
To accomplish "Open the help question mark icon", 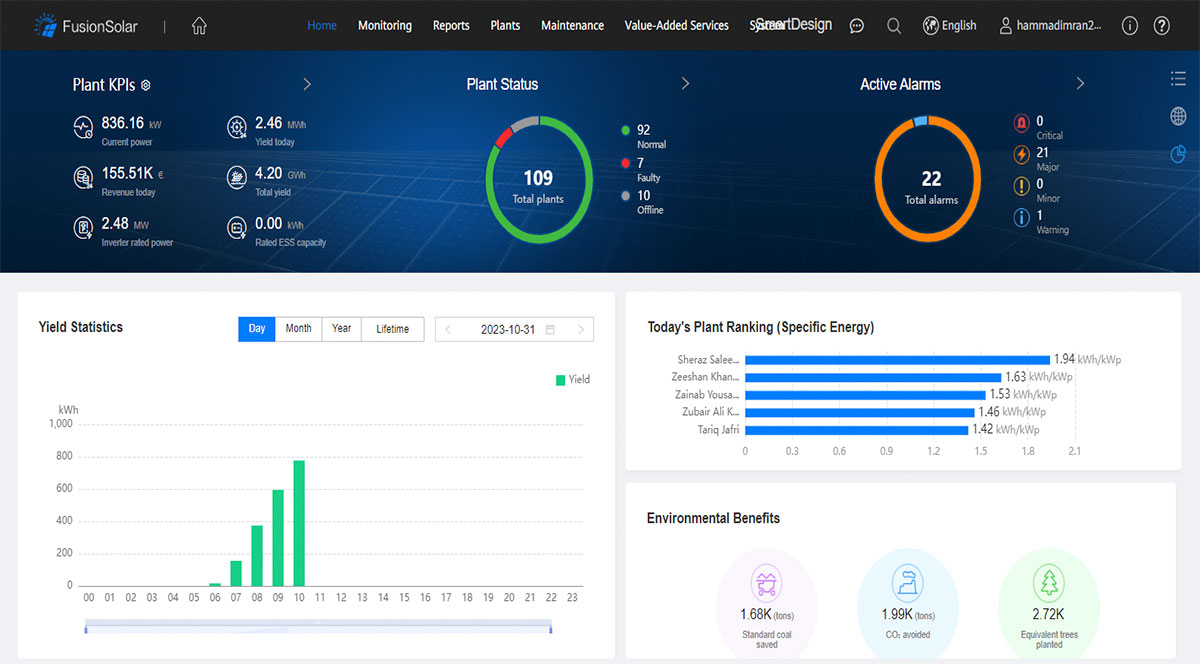I will [1161, 26].
